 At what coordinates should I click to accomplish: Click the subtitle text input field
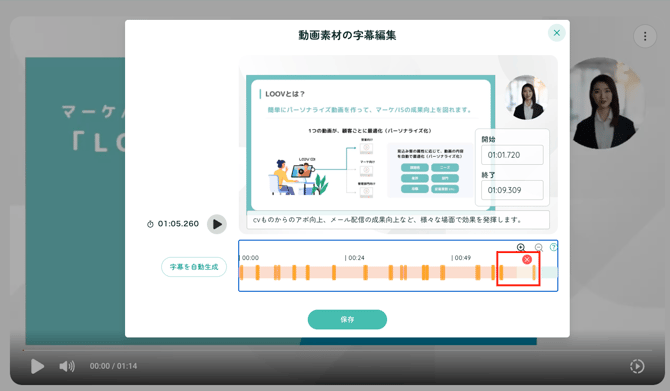click(398, 220)
